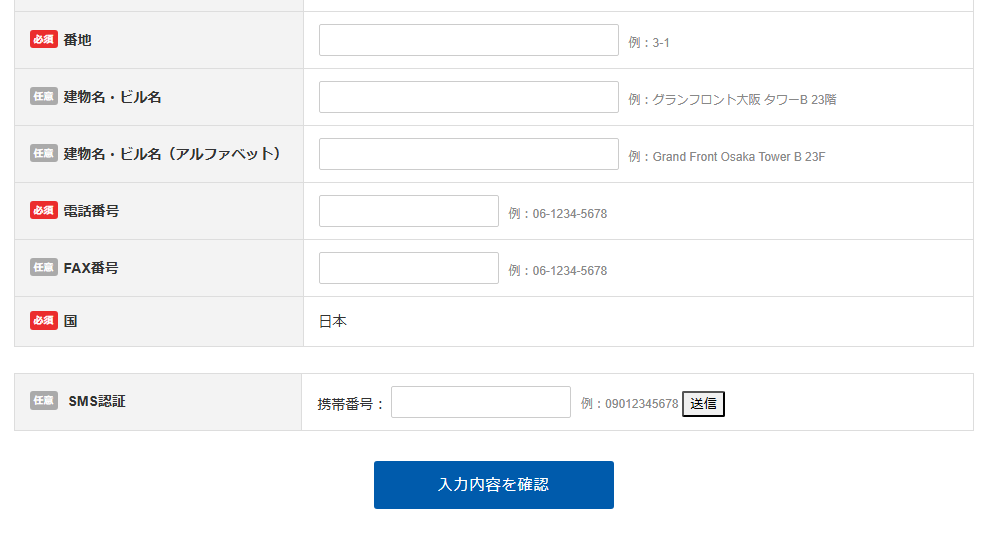Click the Grand Front Osaka Tower example text

pos(739,157)
